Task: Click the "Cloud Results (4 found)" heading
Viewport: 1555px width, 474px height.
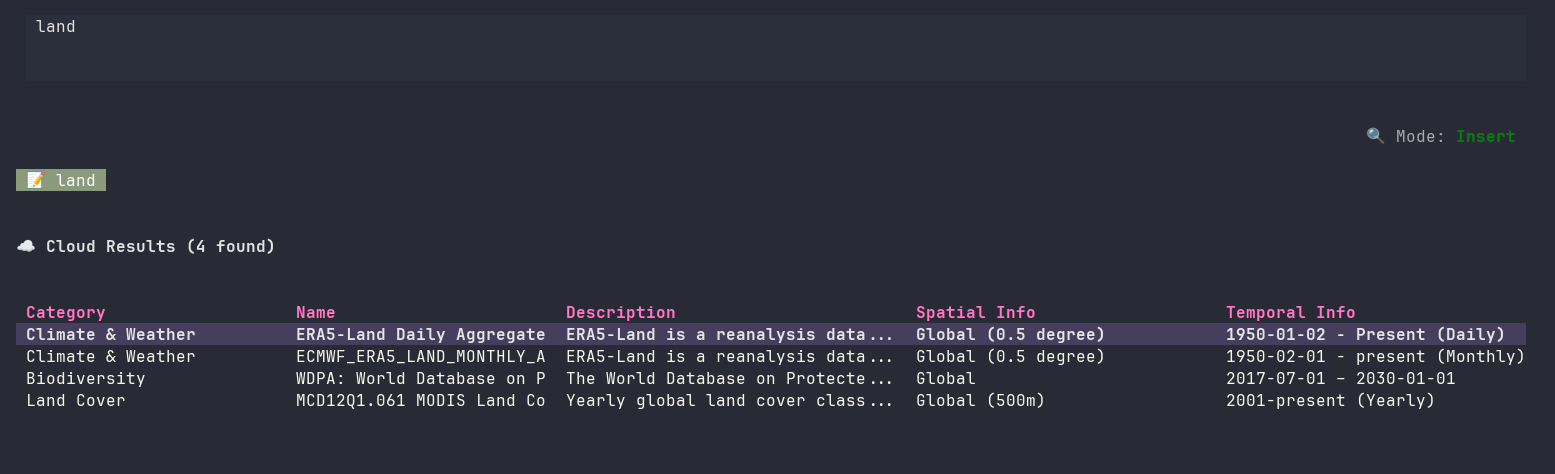Action: (x=160, y=246)
